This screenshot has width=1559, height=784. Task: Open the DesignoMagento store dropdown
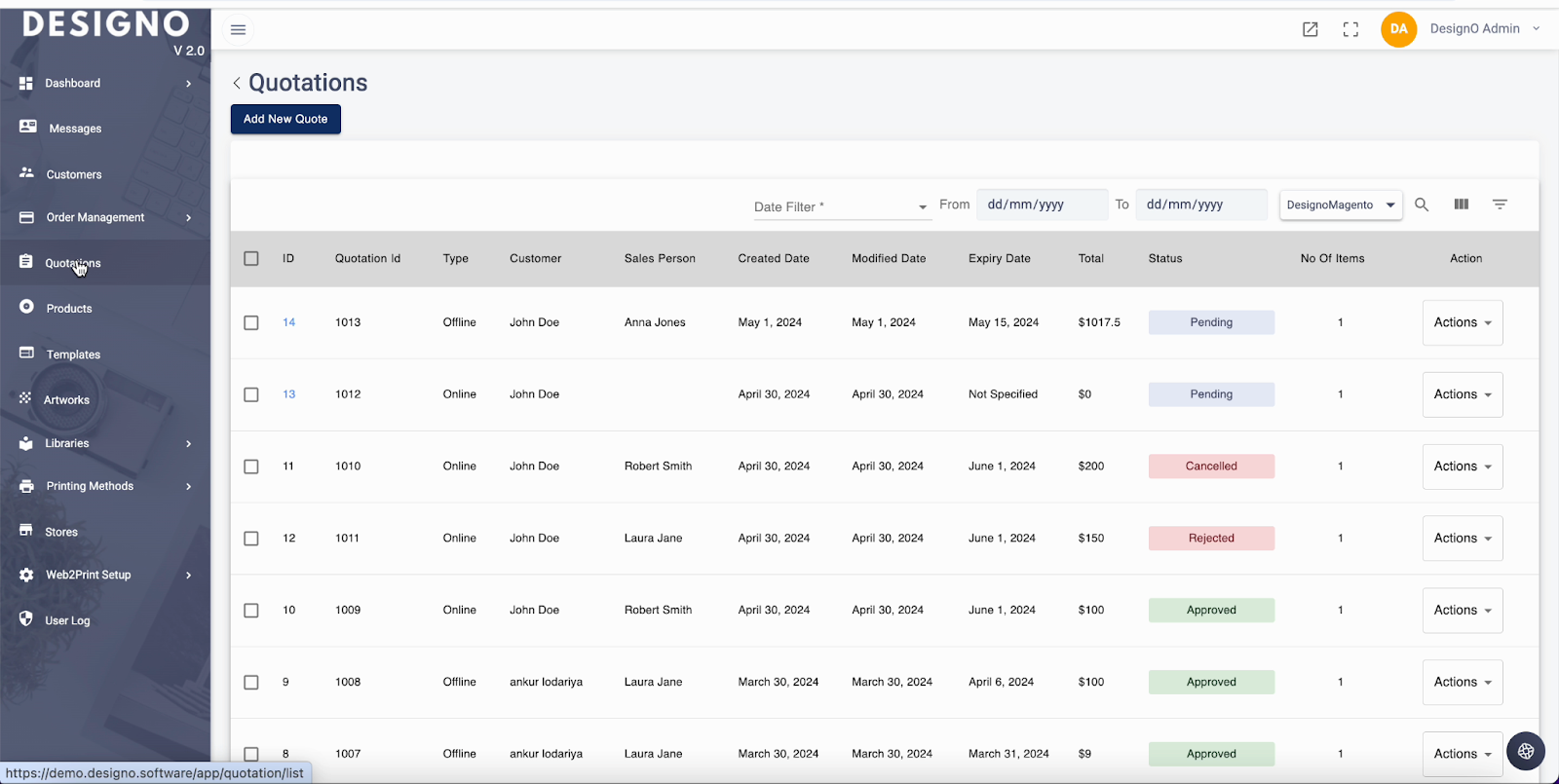[x=1341, y=205]
